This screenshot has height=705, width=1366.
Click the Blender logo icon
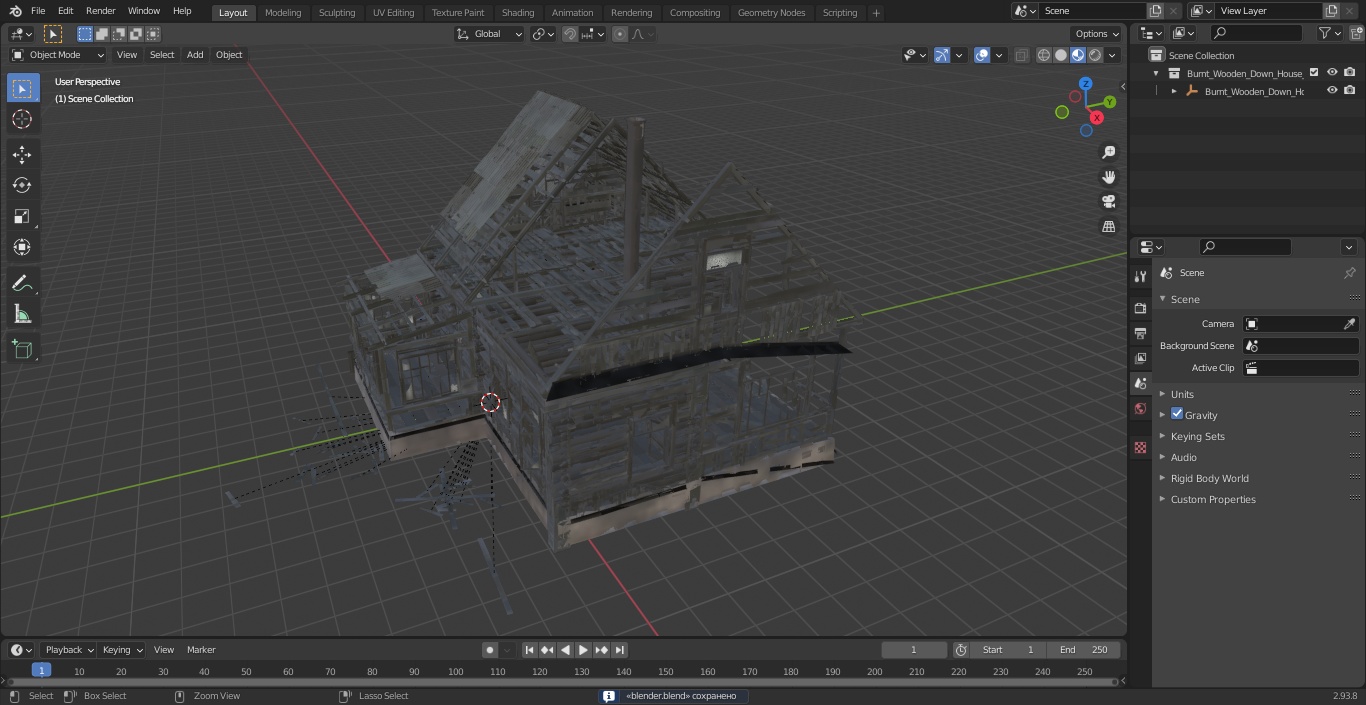[14, 11]
